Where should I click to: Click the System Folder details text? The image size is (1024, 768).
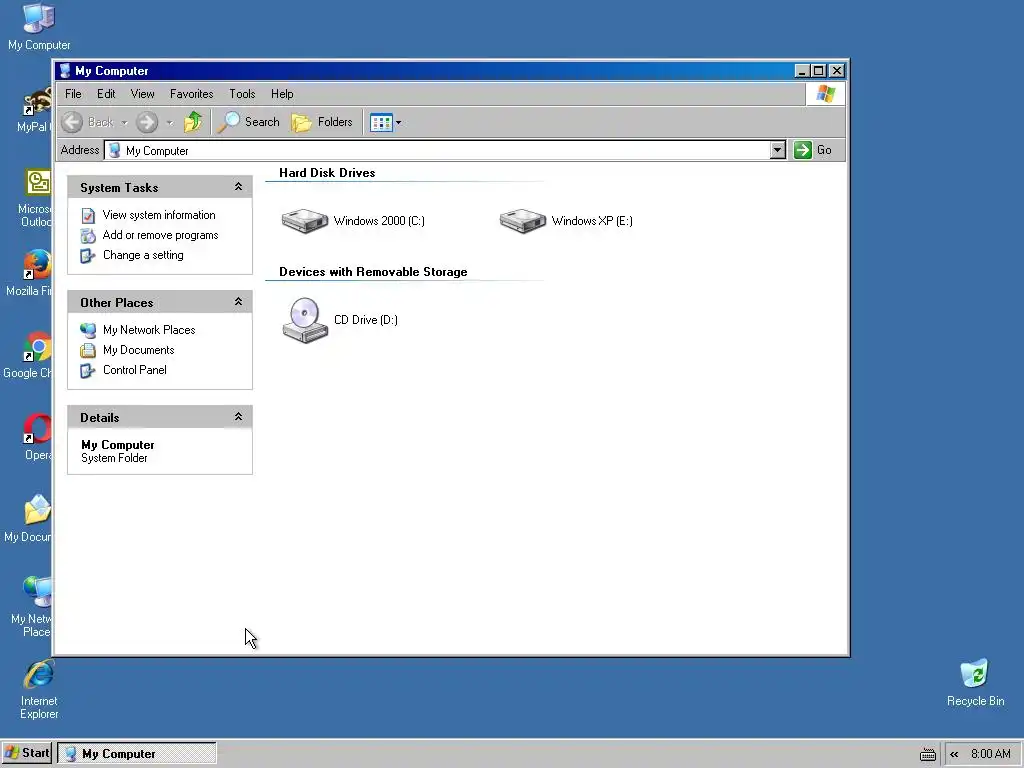114,458
